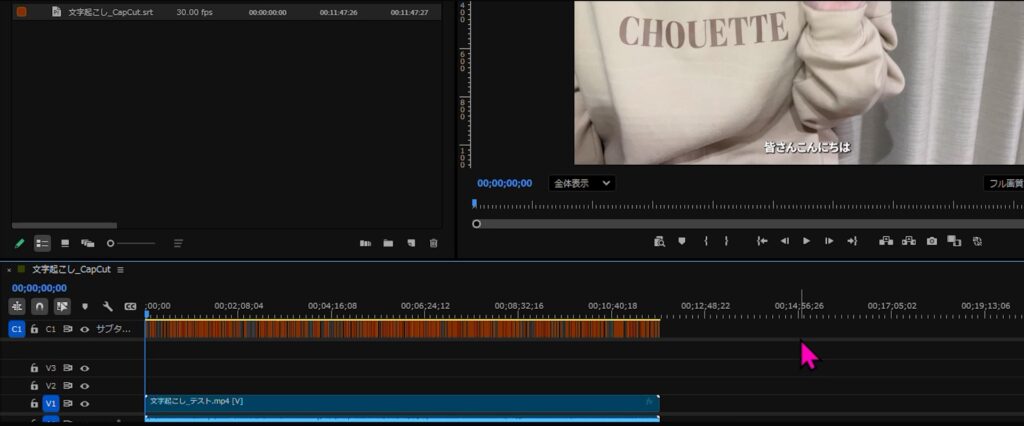Open timeline wrench display settings
This screenshot has width=1024, height=426.
pyautogui.click(x=107, y=306)
